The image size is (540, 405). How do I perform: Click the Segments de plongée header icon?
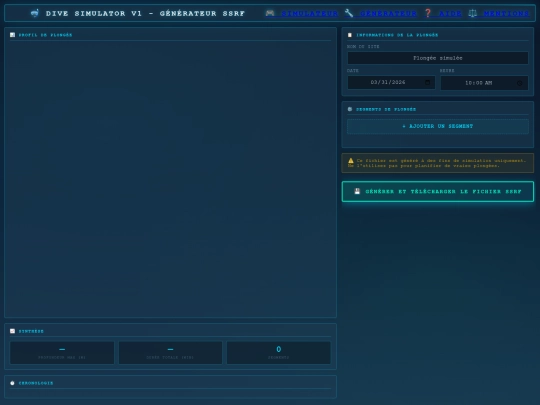pos(350,109)
